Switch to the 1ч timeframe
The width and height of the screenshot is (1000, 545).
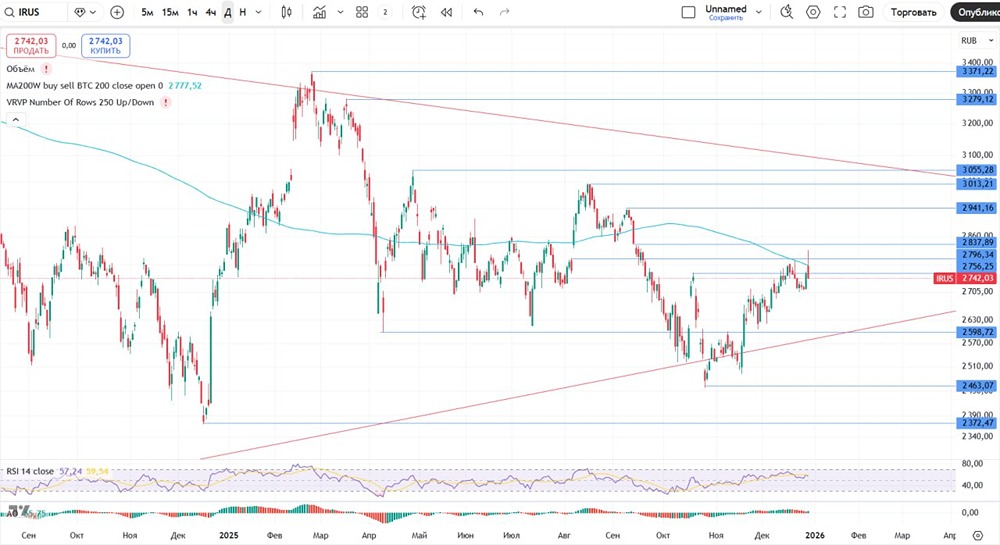[x=192, y=12]
